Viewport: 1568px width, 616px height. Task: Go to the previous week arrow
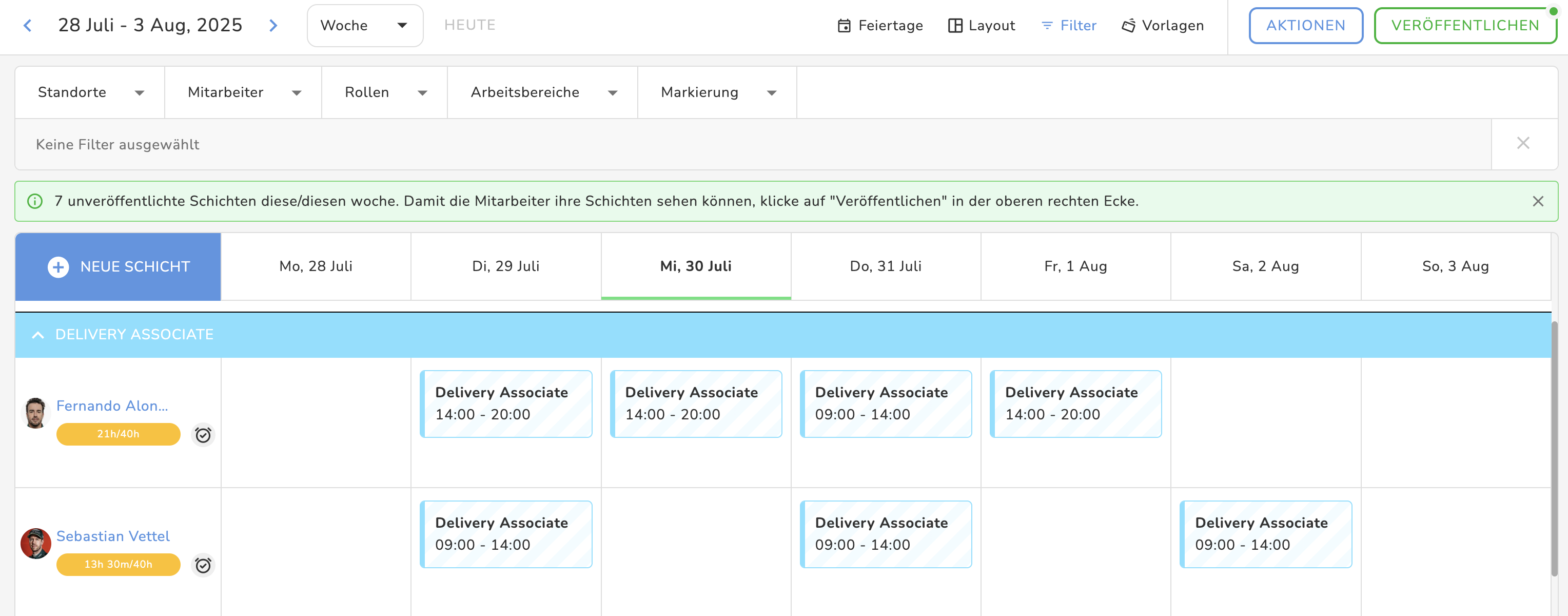[x=27, y=26]
